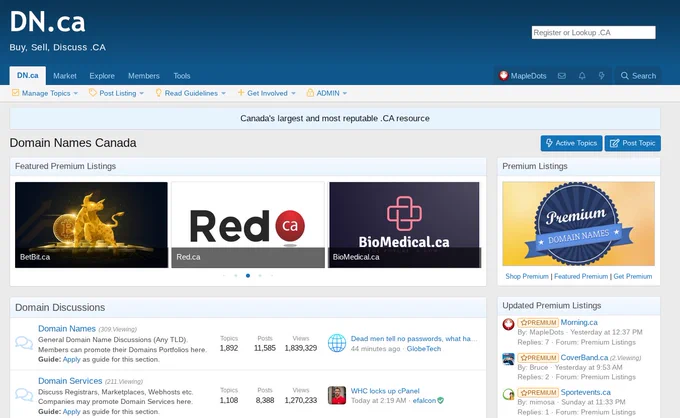Open Domain Discussions category heading

point(60,307)
